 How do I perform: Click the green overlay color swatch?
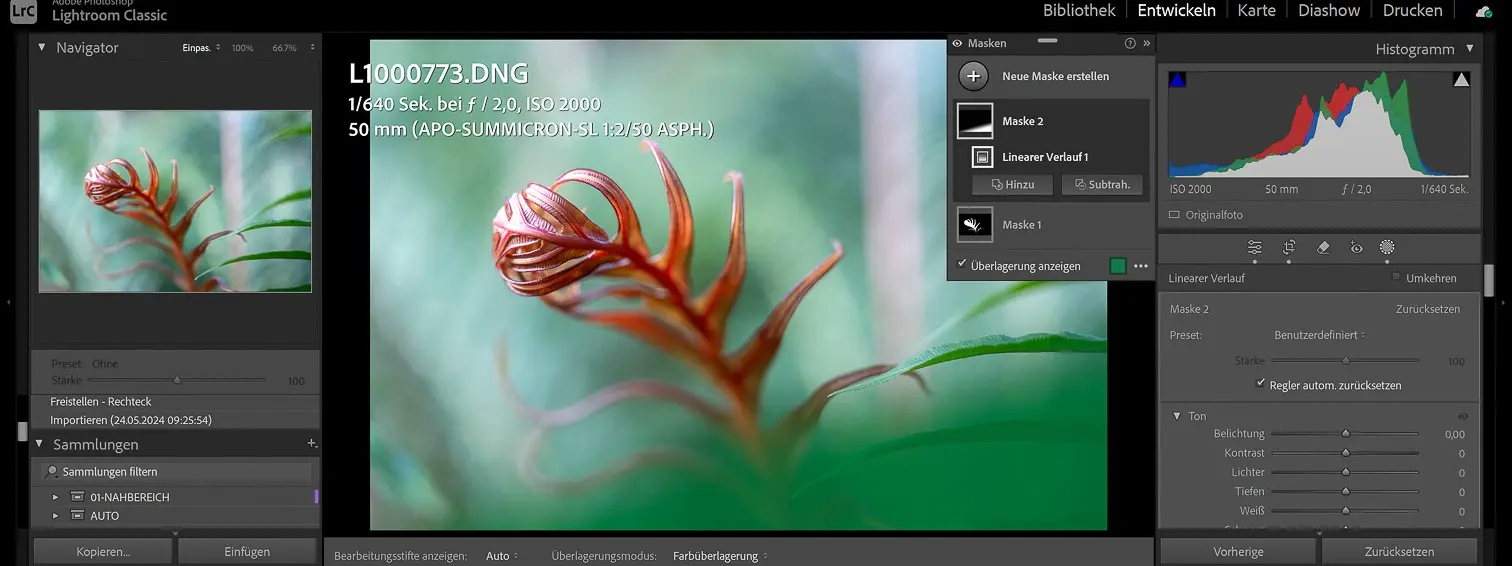click(x=1117, y=266)
